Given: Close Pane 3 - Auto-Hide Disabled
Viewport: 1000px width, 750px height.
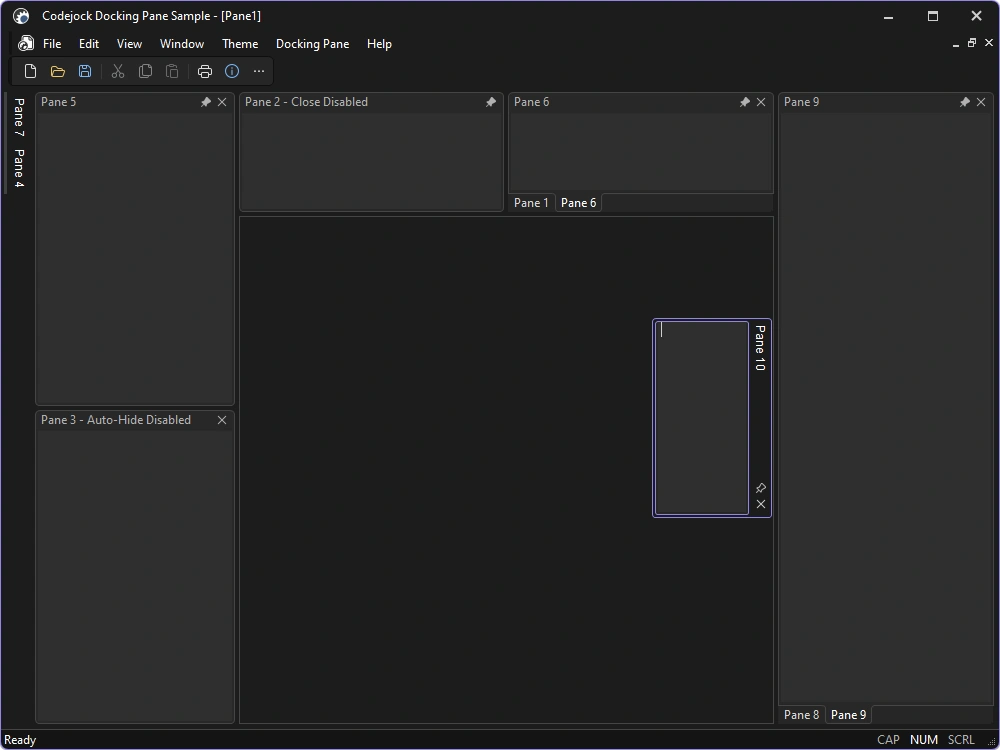Looking at the screenshot, I should tap(222, 420).
